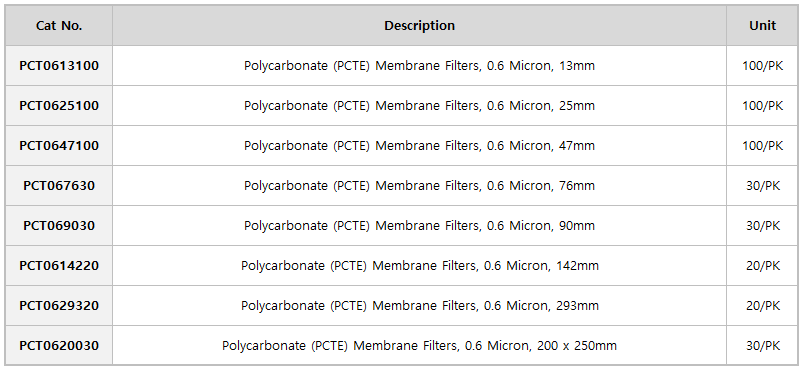
Task: Click the 90mm membrane filter description
Action: pyautogui.click(x=419, y=226)
